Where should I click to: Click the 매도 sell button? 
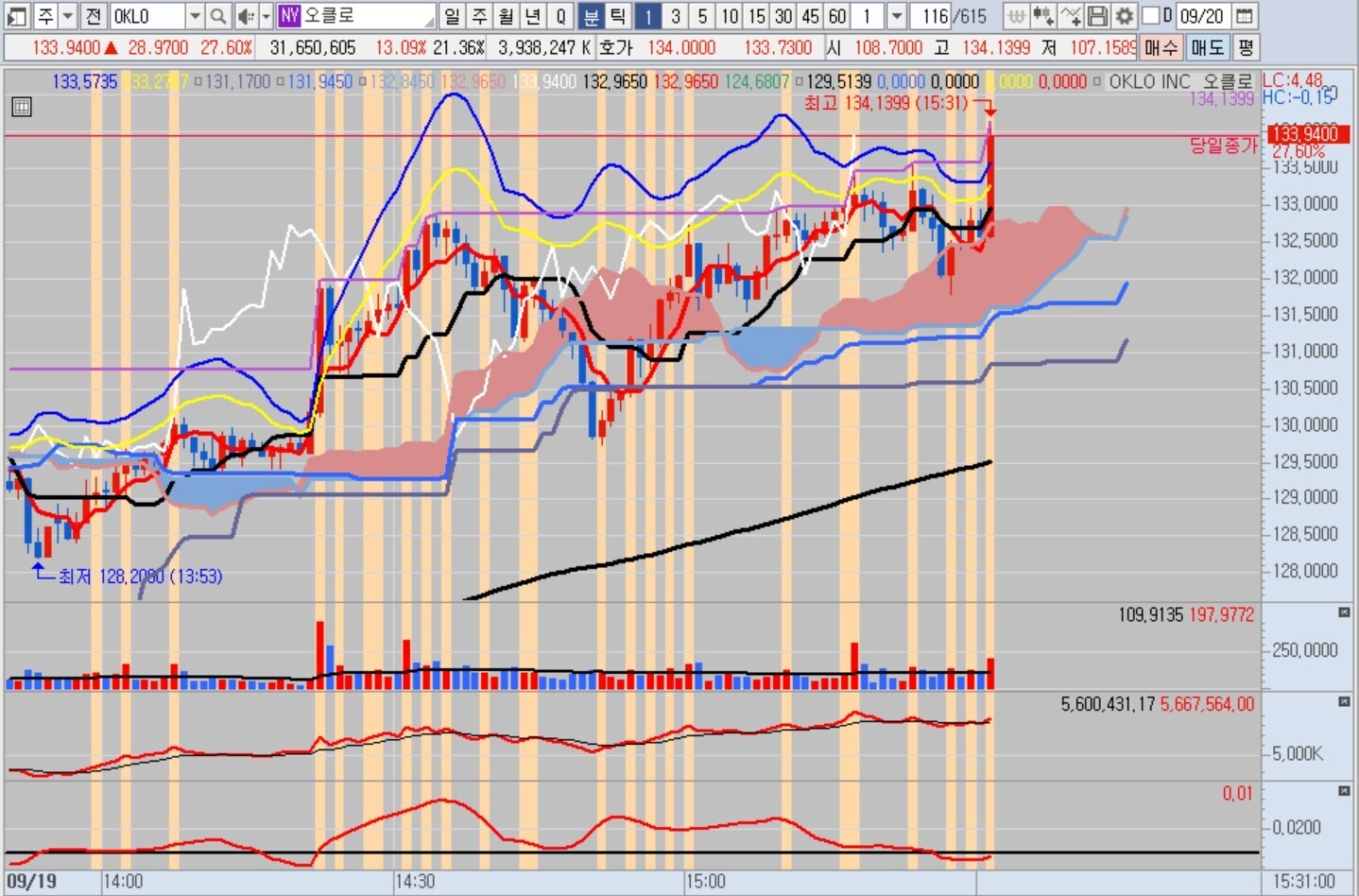coord(1207,47)
